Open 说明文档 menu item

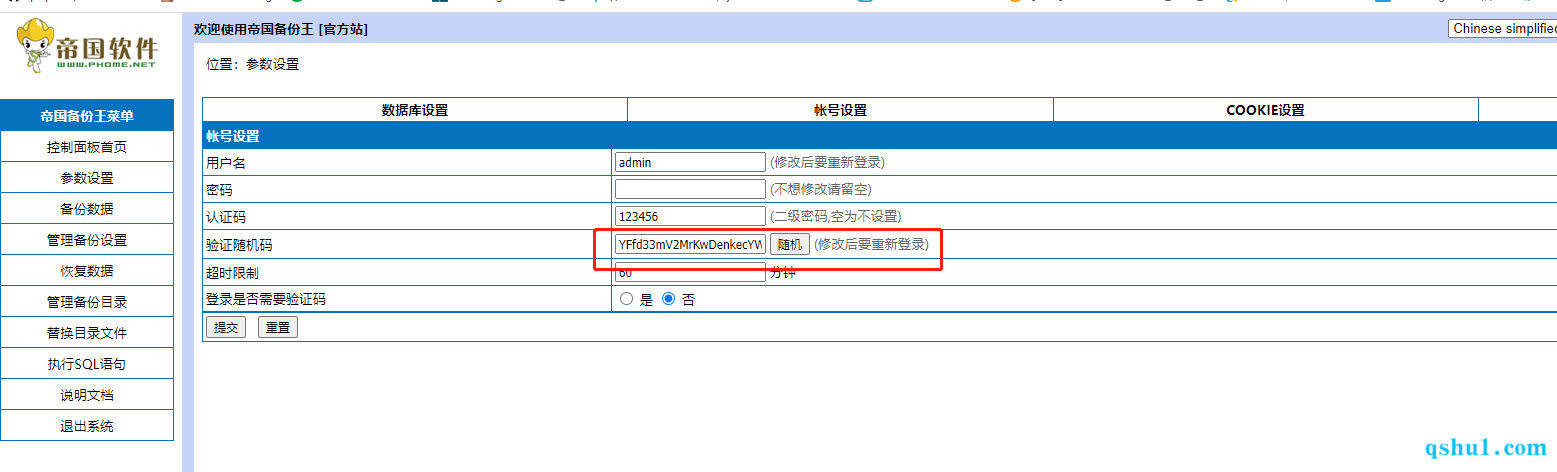87,395
